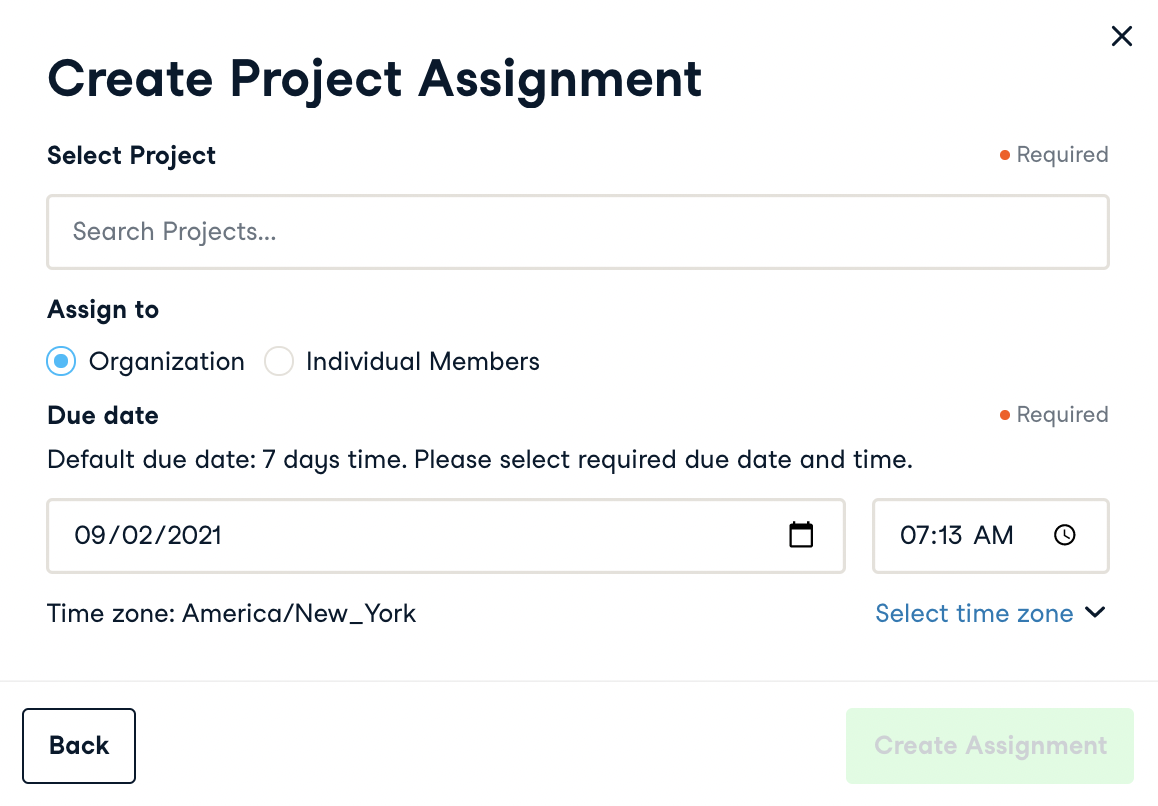Choose the Individual Members radio button
This screenshot has width=1158, height=806.
pyautogui.click(x=278, y=362)
